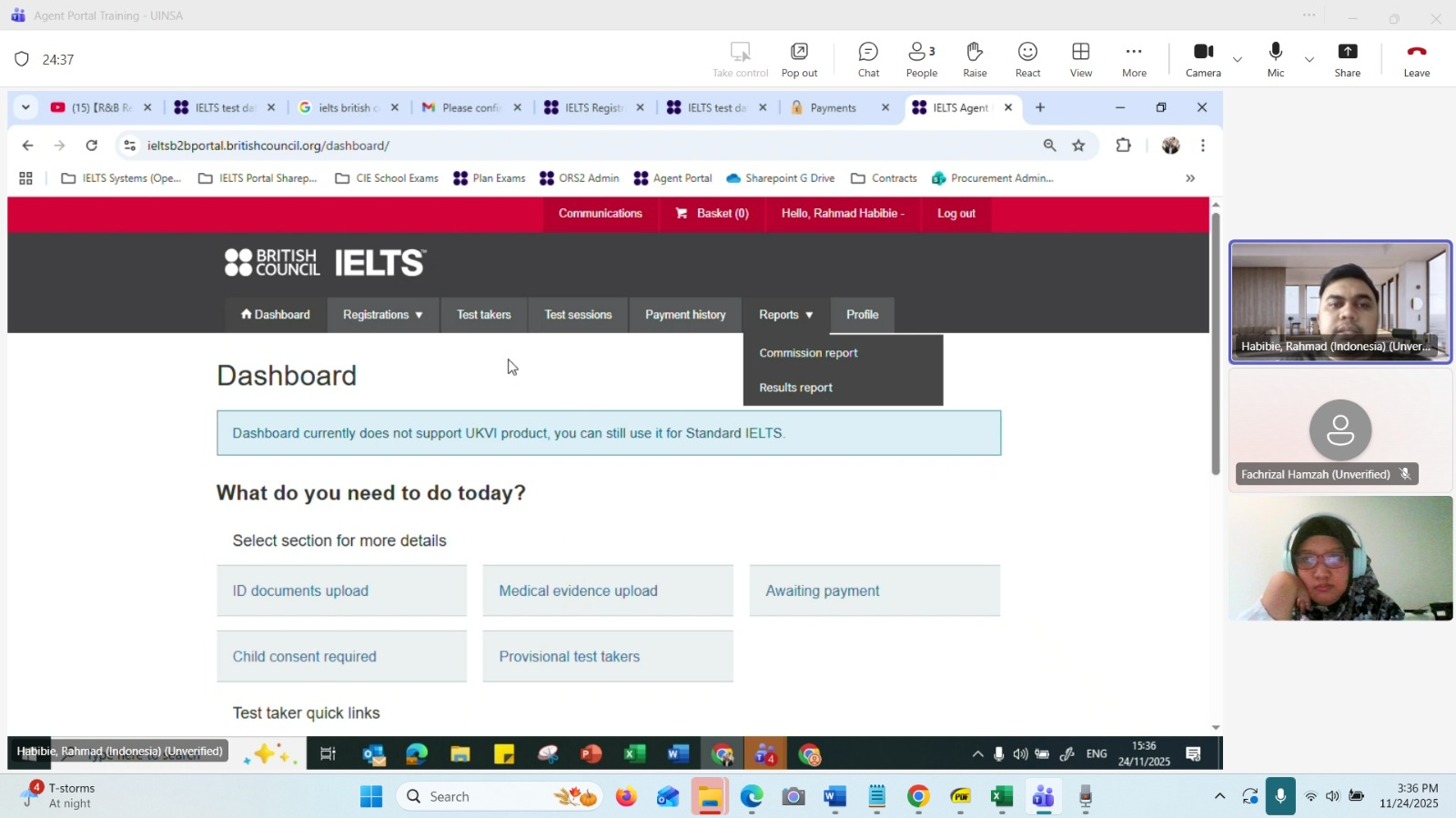Click the Awaiting payment link
This screenshot has width=1456, height=818.
[823, 591]
